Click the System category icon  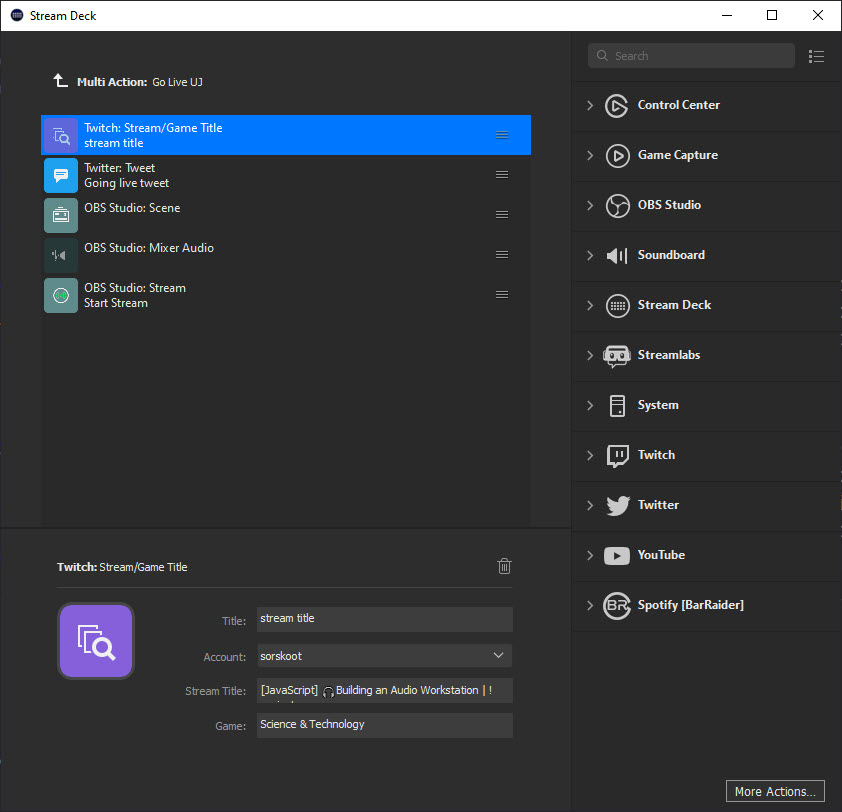[x=617, y=405]
